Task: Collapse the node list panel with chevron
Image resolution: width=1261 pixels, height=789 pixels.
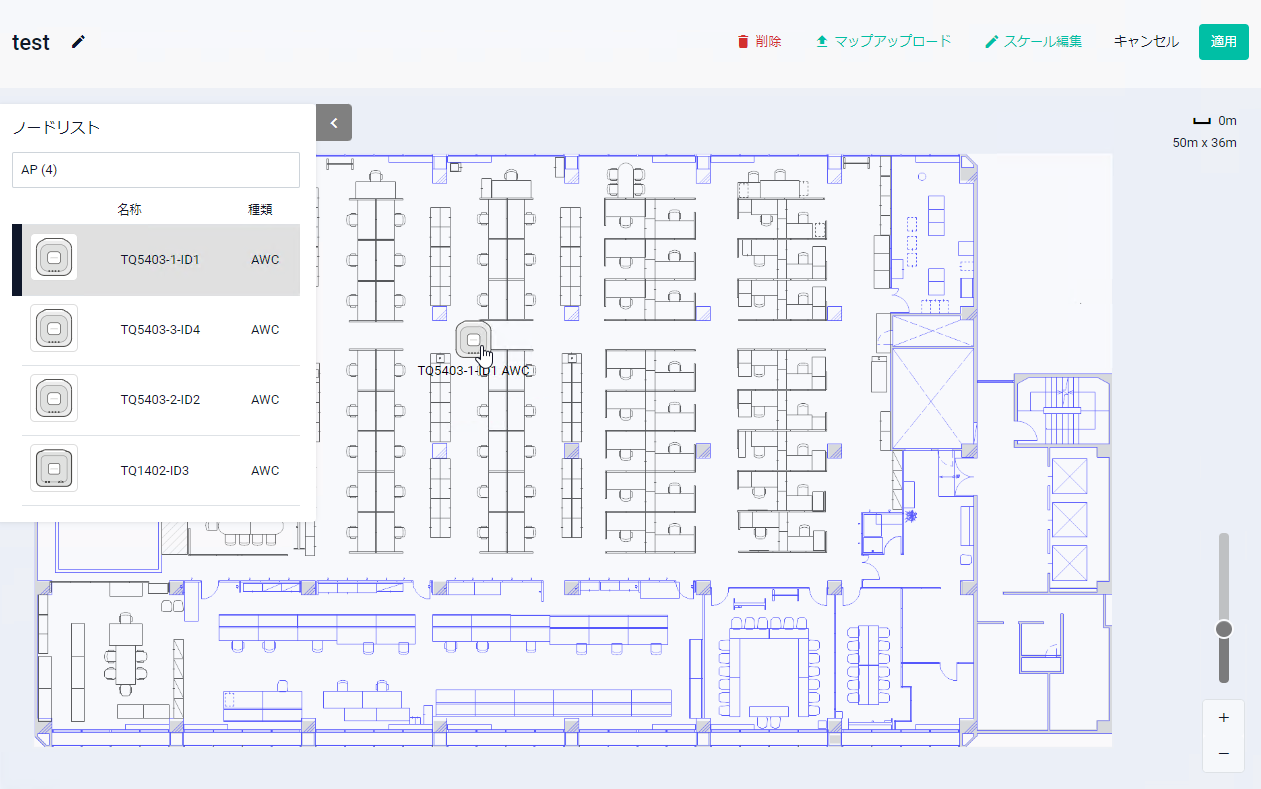Action: click(334, 123)
